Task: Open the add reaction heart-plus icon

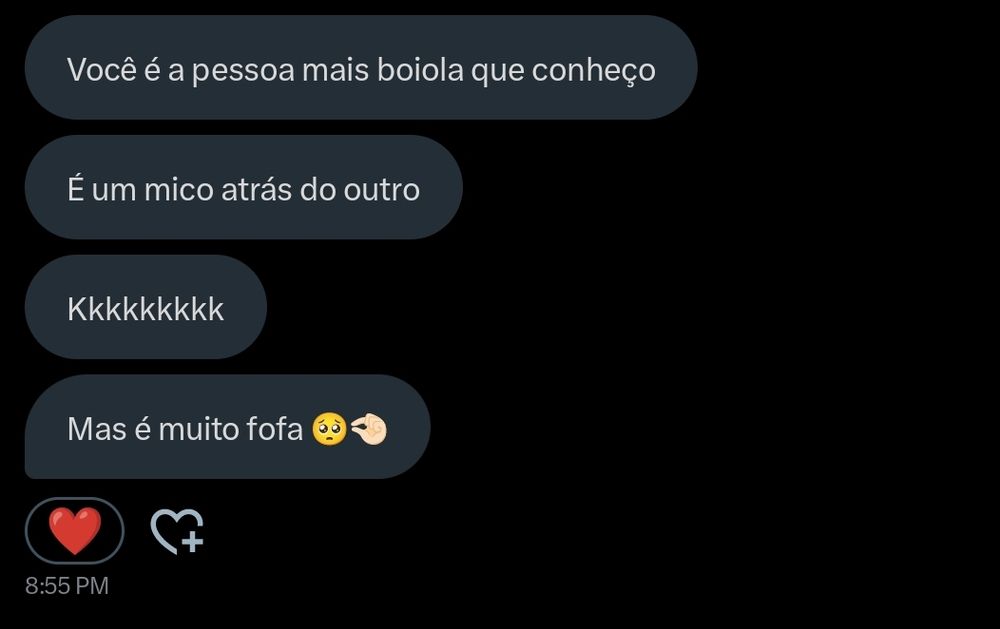Action: pyautogui.click(x=177, y=531)
